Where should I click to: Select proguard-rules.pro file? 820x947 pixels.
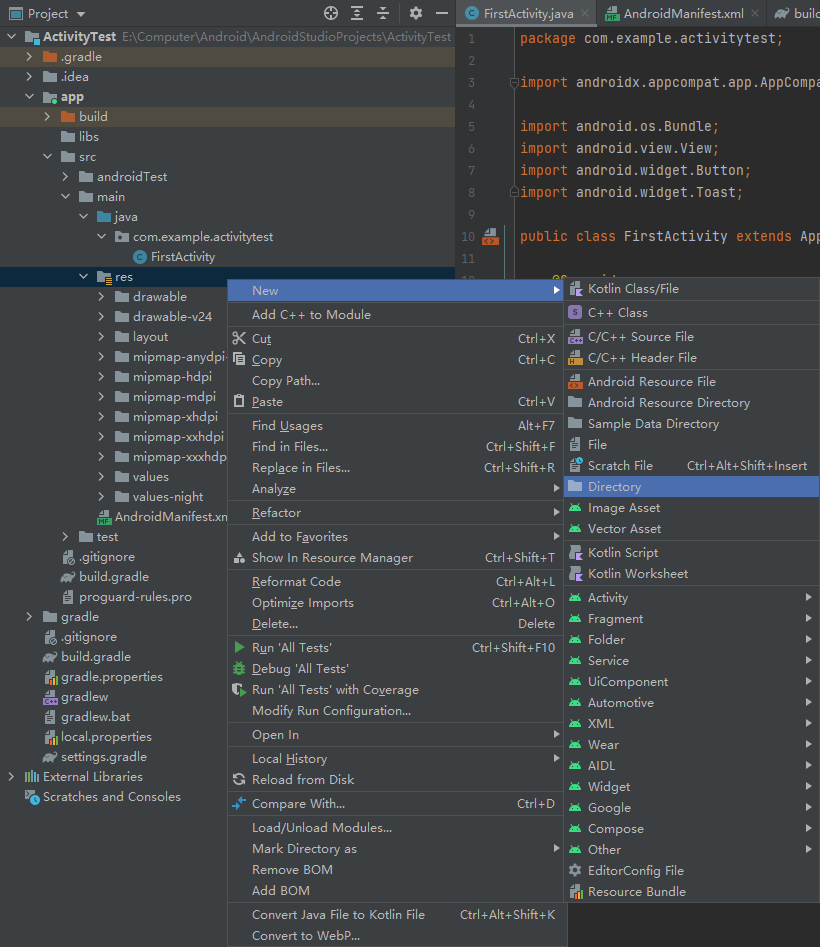126,597
